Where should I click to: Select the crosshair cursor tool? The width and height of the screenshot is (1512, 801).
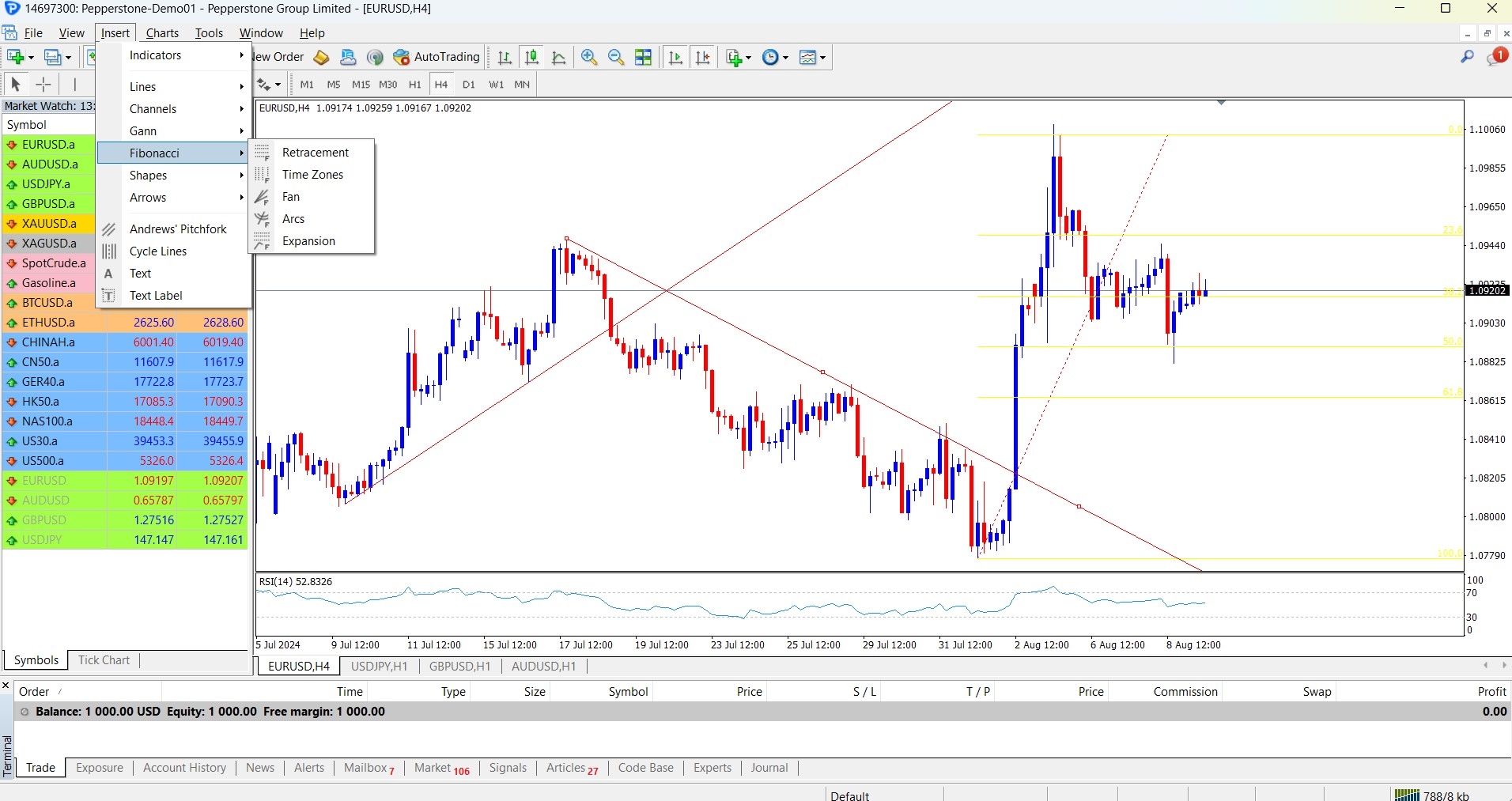tap(43, 84)
